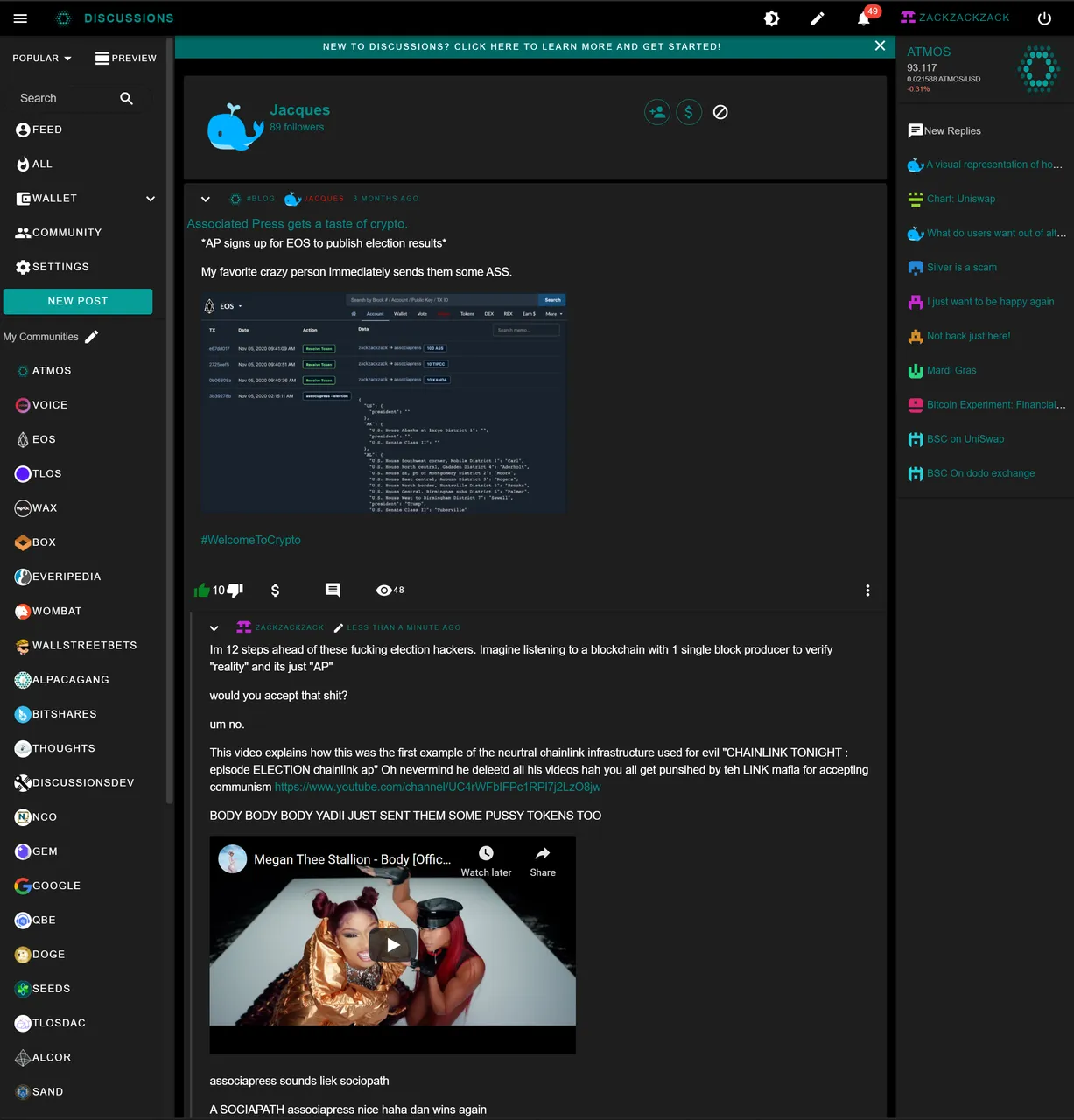The image size is (1074, 1120).
Task: Click #WelcomeToCrypto hashtag
Action: [x=251, y=541]
